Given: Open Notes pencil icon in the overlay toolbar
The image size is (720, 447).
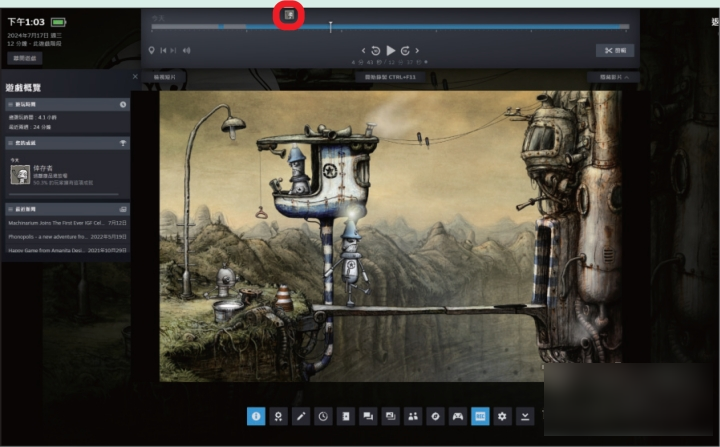Looking at the screenshot, I should coord(301,416).
